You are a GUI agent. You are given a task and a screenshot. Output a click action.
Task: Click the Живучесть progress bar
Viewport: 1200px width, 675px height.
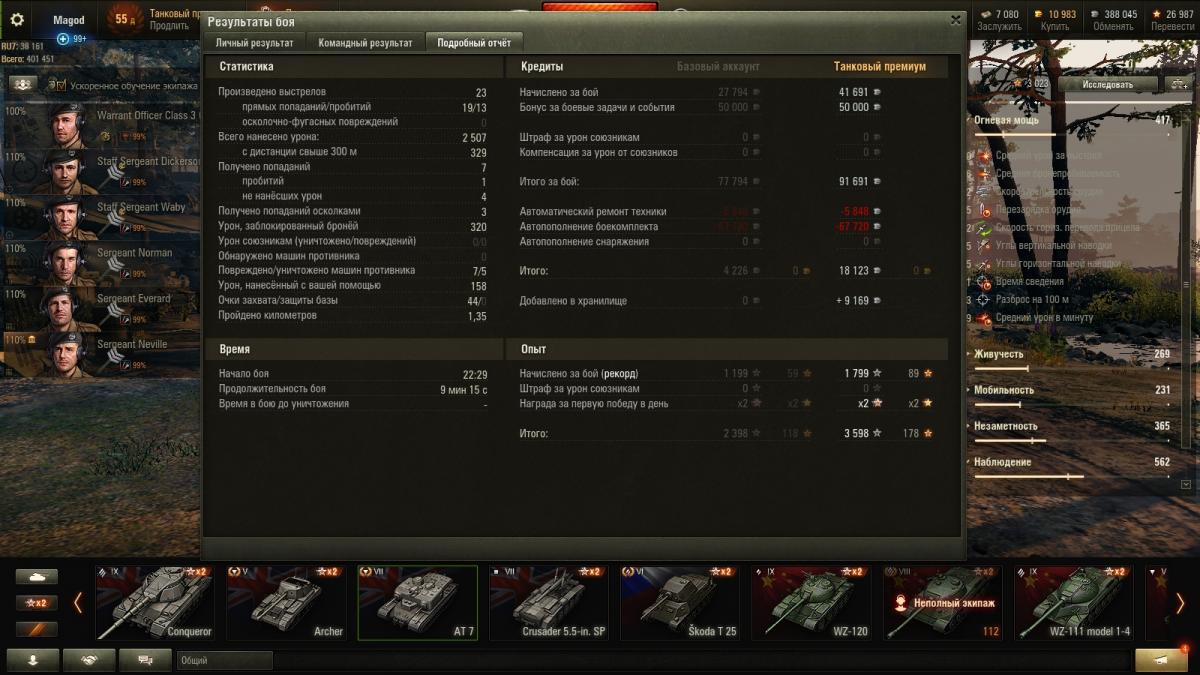pos(1070,368)
